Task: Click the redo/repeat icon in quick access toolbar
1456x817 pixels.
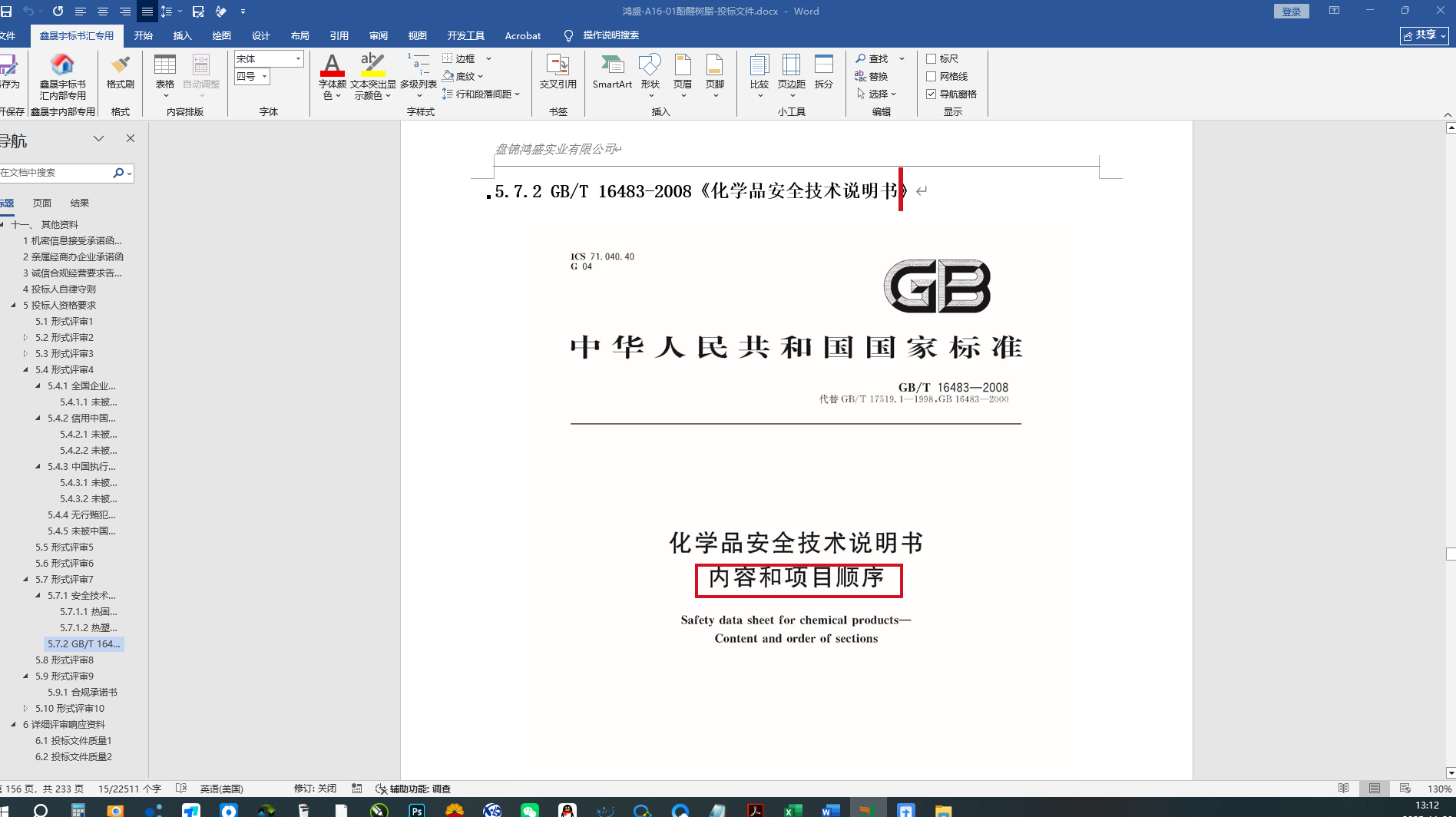Action: pyautogui.click(x=58, y=12)
